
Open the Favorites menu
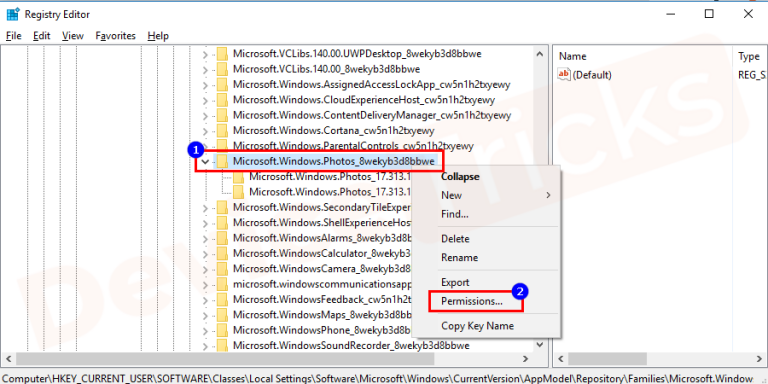pos(116,36)
